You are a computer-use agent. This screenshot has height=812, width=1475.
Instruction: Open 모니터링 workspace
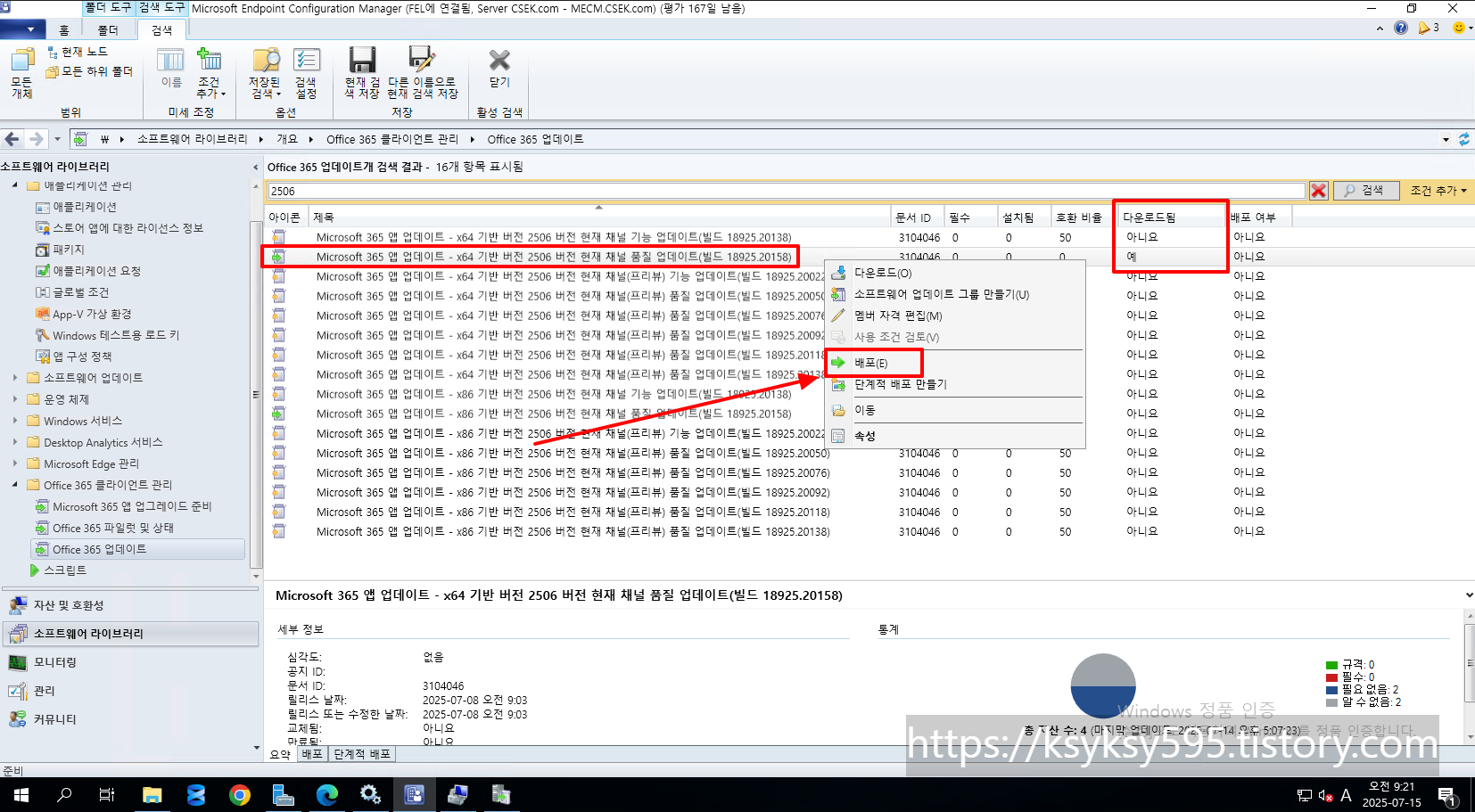pos(130,662)
